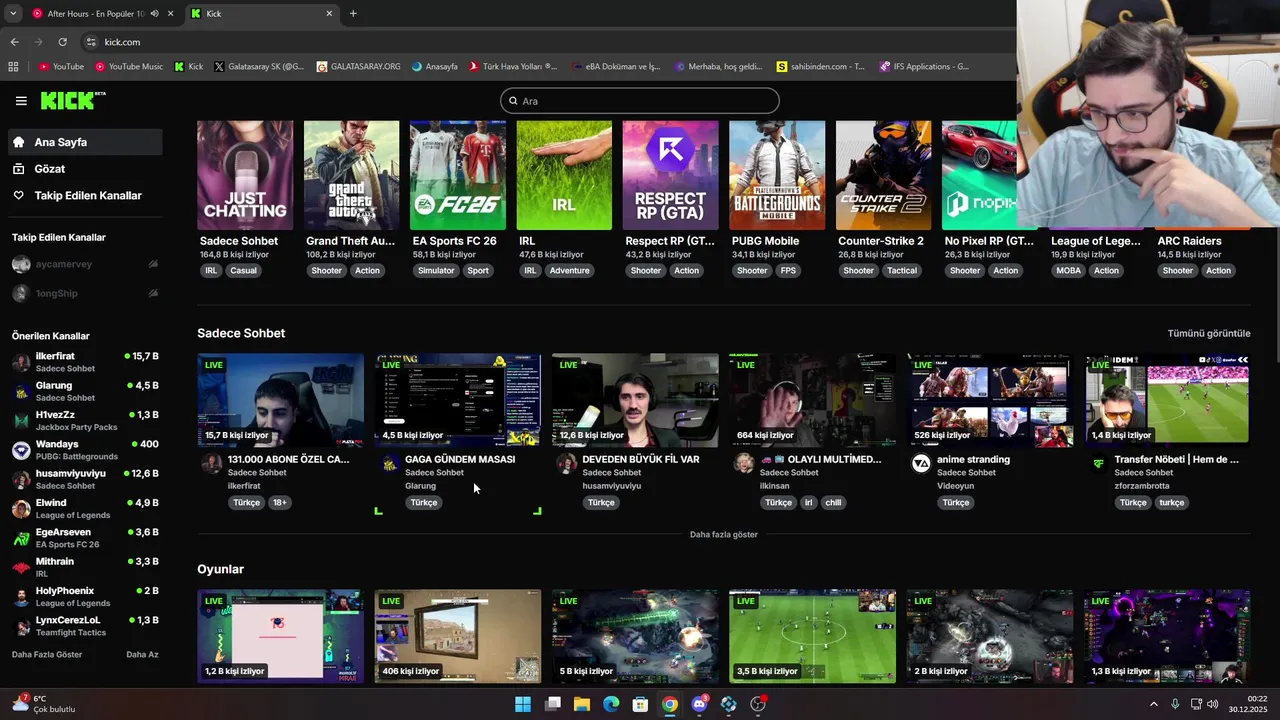Click the husamviyuviyu avatar in the stream row

pos(566,463)
